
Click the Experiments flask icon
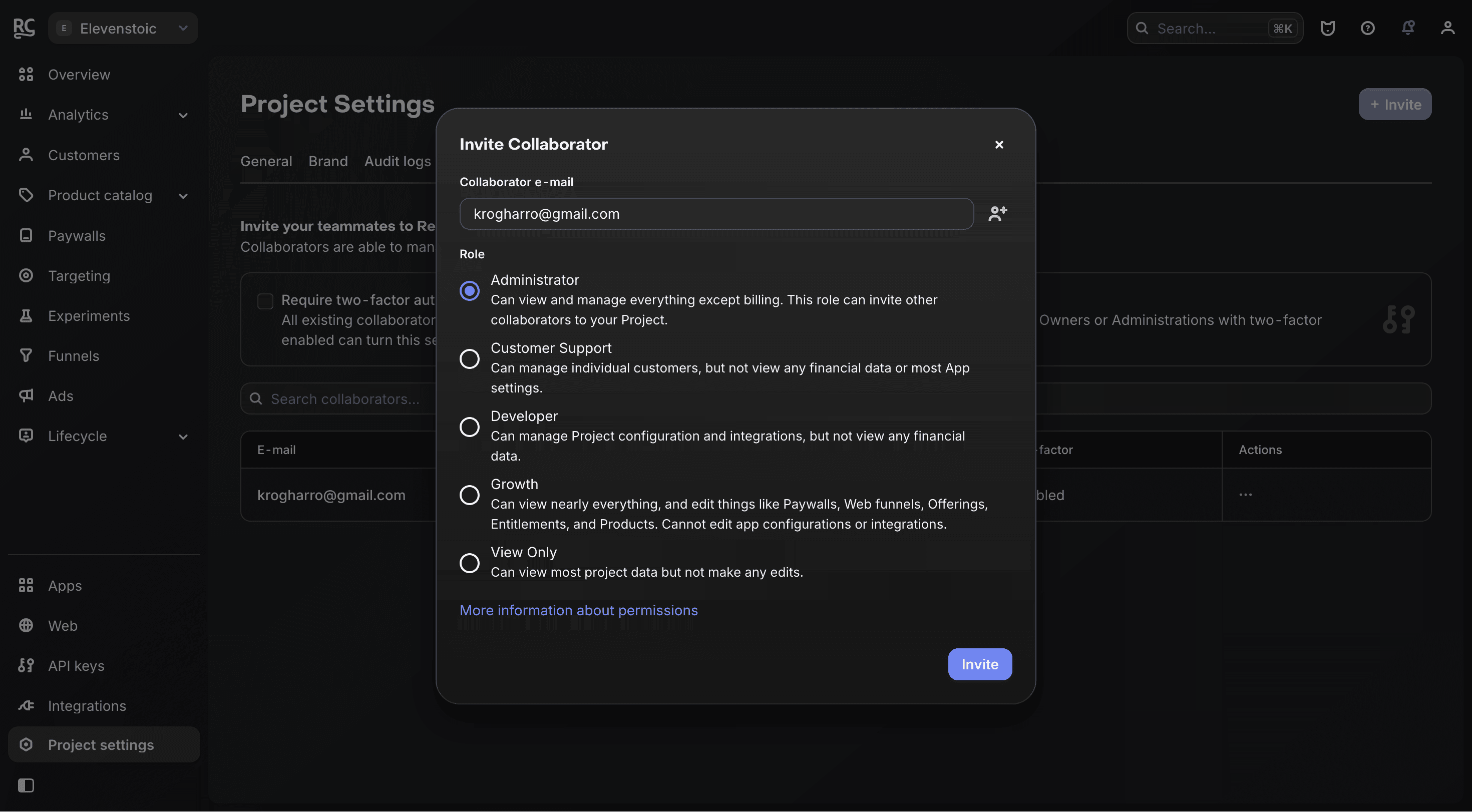pos(26,315)
